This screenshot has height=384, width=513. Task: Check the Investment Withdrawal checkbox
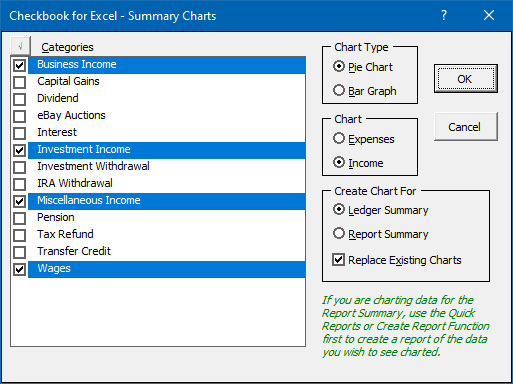20,167
